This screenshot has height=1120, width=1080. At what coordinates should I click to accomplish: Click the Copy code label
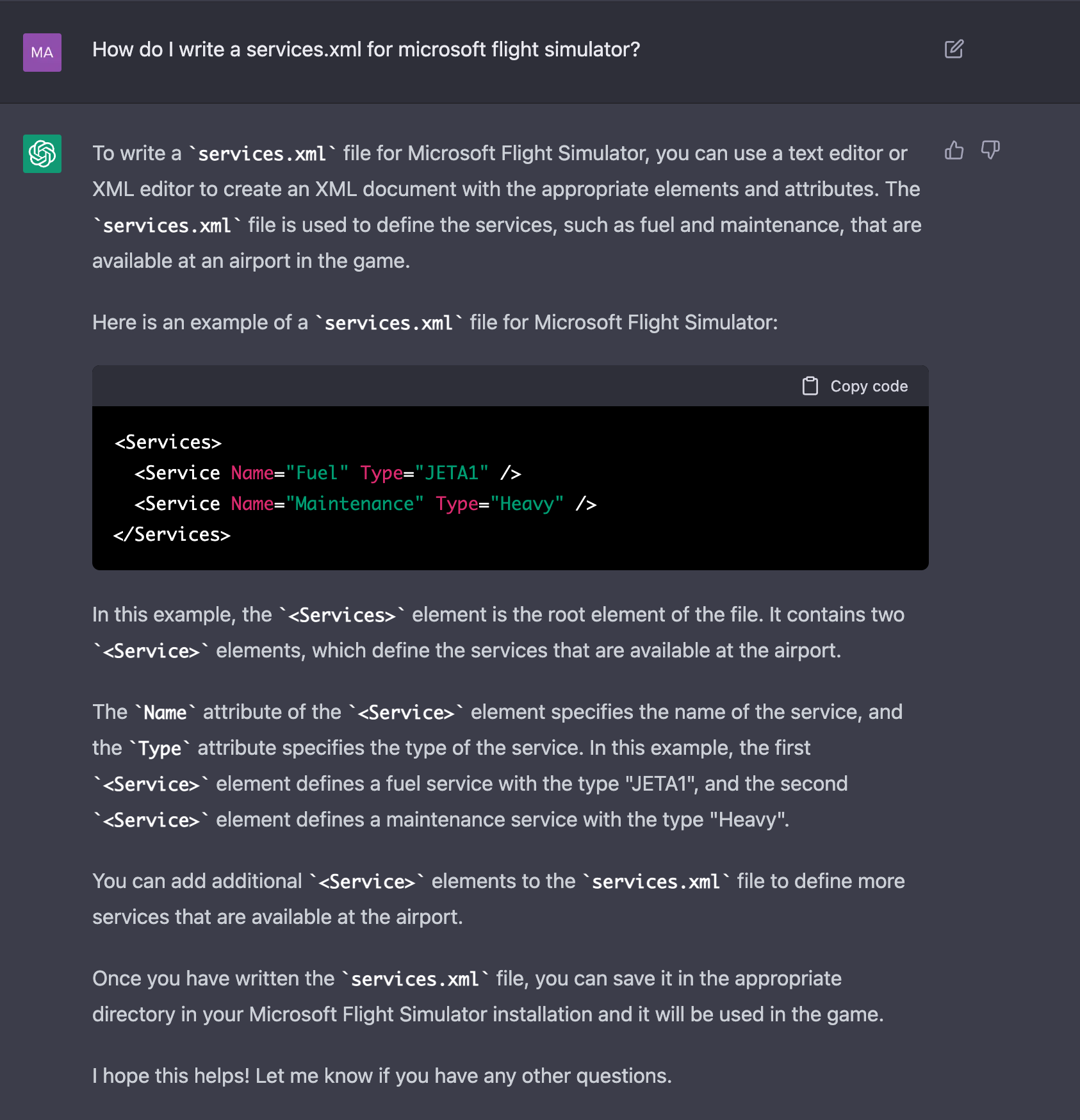pyautogui.click(x=869, y=386)
